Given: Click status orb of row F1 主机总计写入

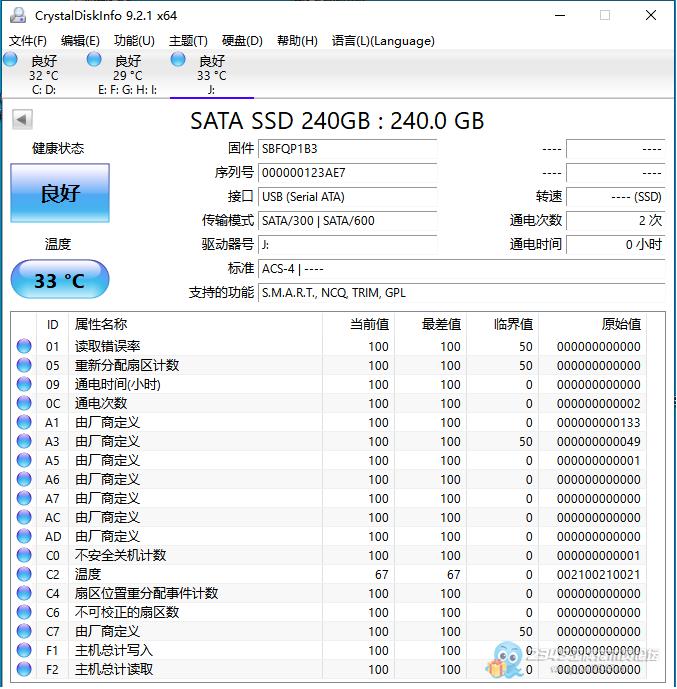Looking at the screenshot, I should pos(24,650).
